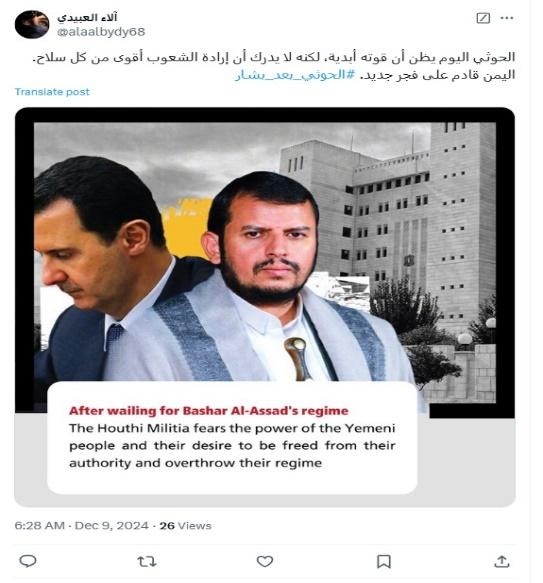Click the Translate post link

click(52, 92)
